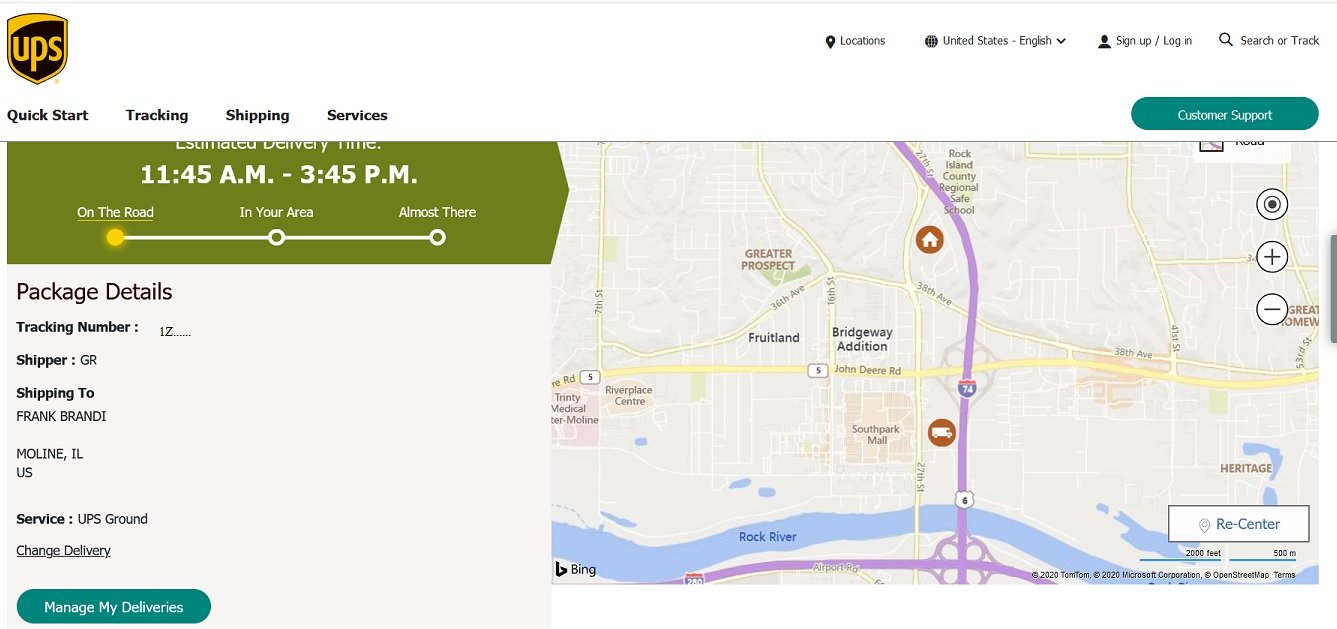Click the Re-Center map button
This screenshot has width=1337, height=629.
[1238, 524]
